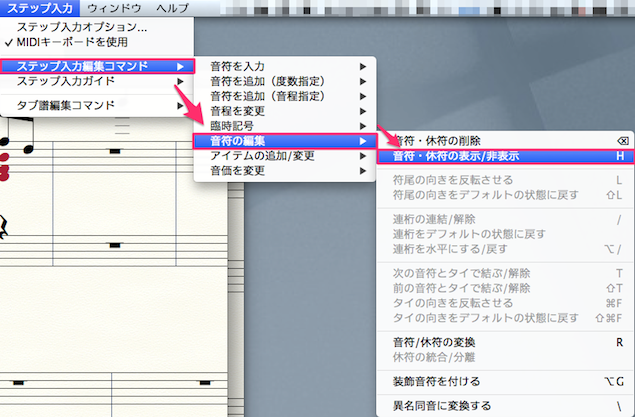This screenshot has width=635, height=417.
Task: Click タイの向きを反転させる item
Action: pyautogui.click(x=505, y=303)
